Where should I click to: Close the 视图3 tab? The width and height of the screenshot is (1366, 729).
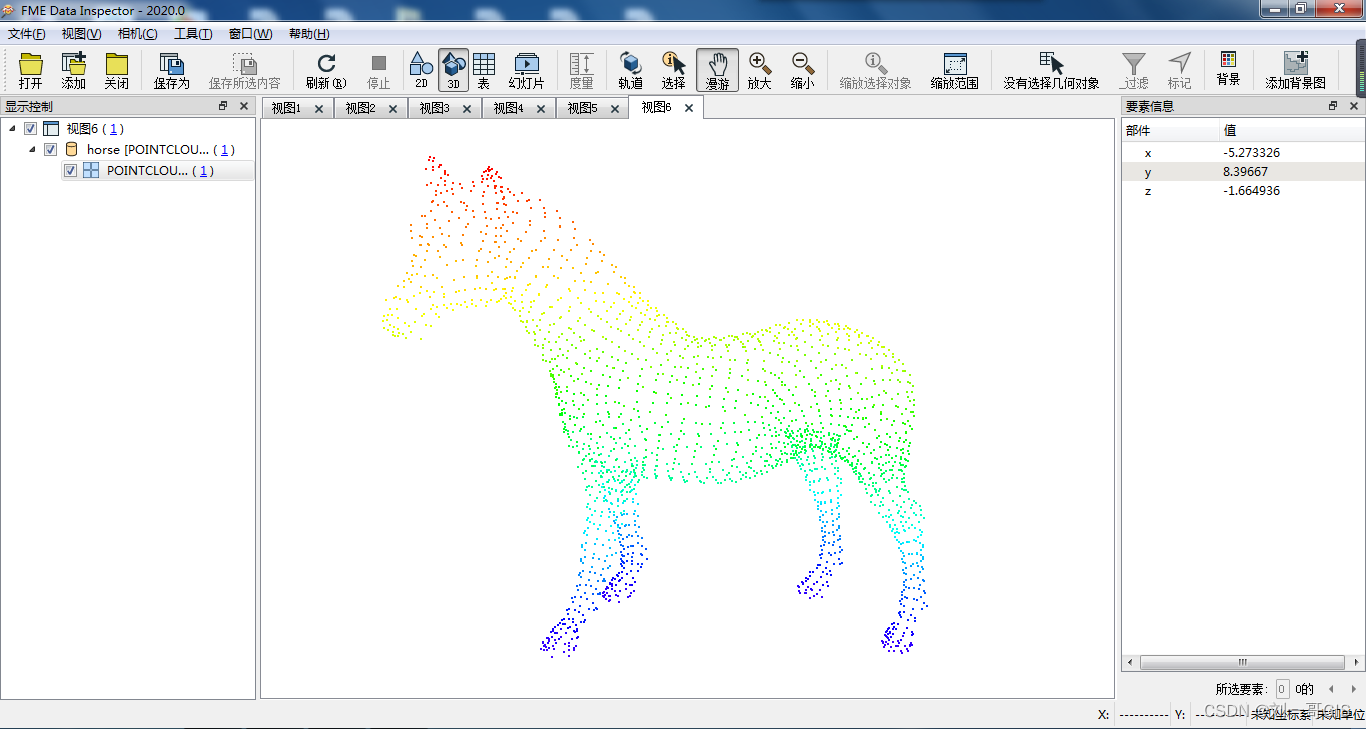click(x=467, y=109)
